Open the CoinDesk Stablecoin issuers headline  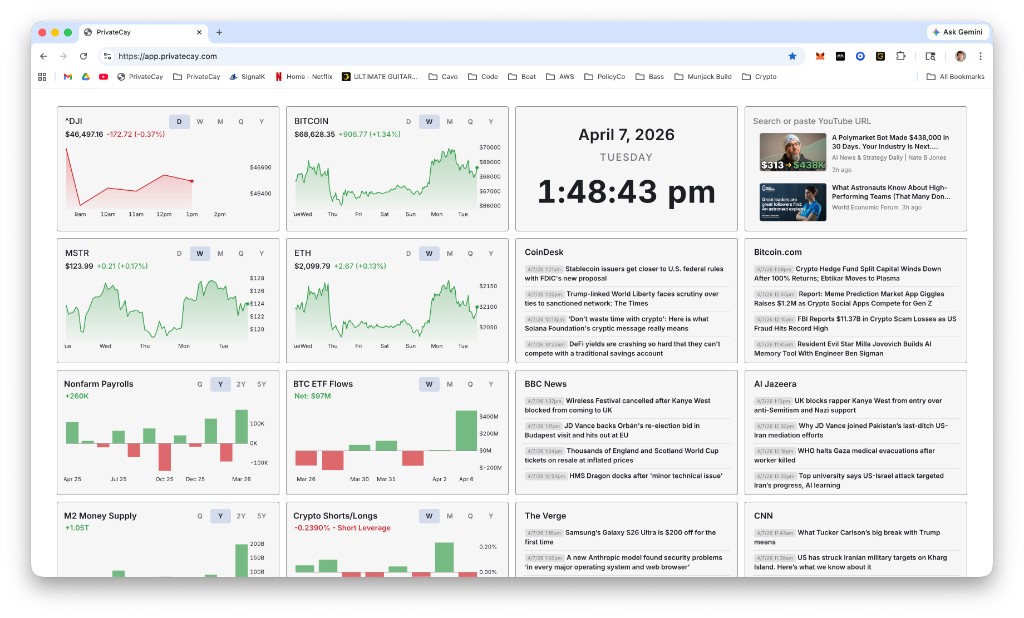pos(640,271)
